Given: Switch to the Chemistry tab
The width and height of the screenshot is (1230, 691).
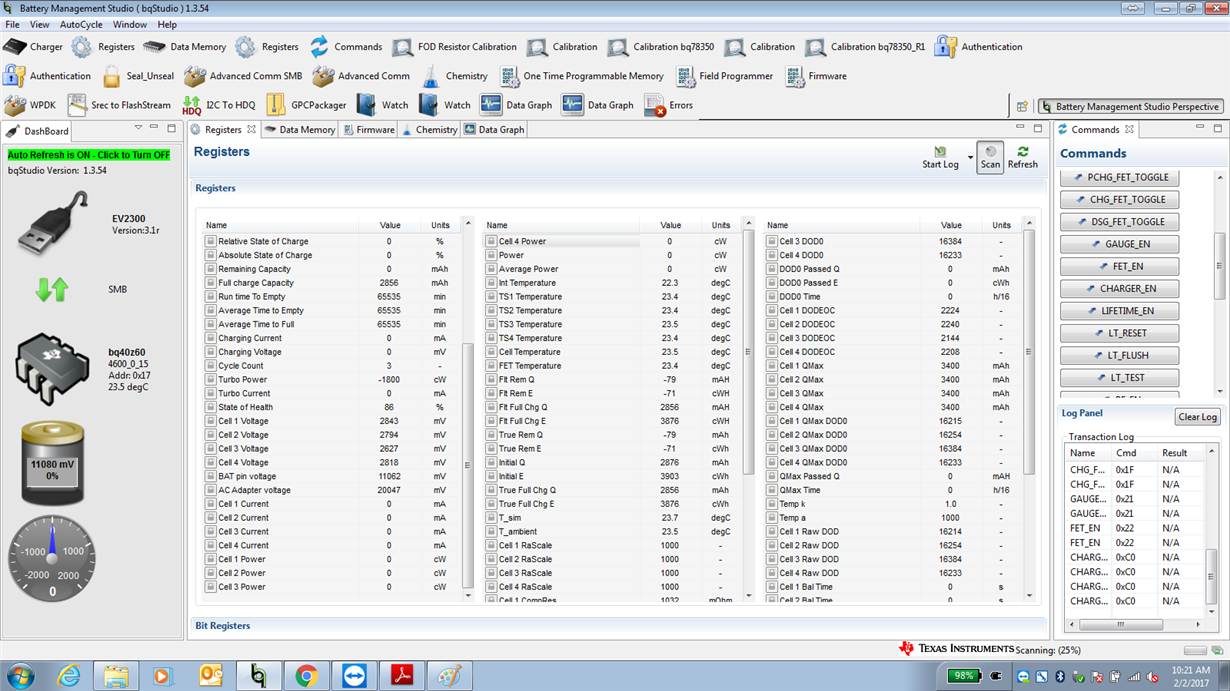Looking at the screenshot, I should pos(430,130).
